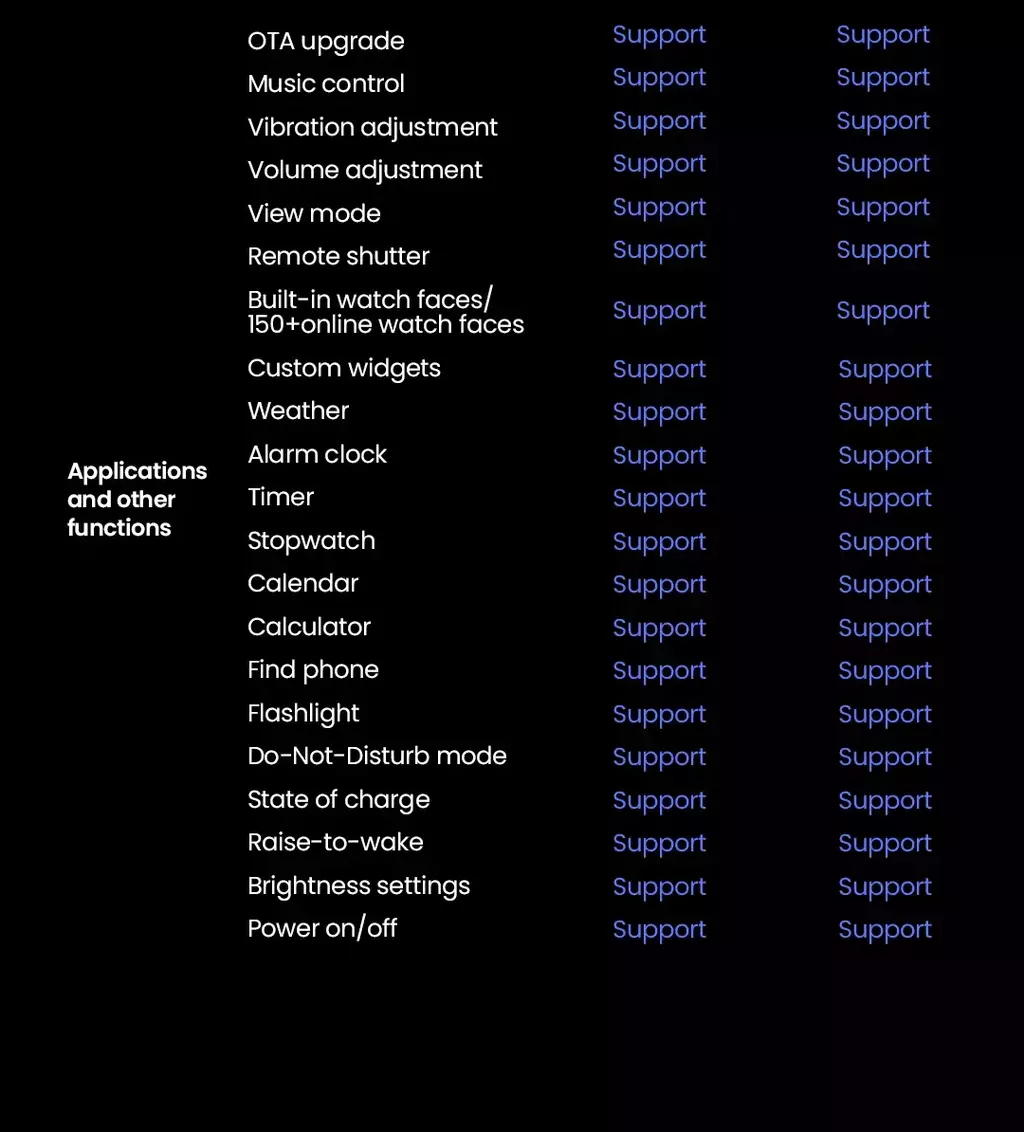Screen dimensions: 1024x1132
Task: Click the Stopwatch feature label
Action: tap(311, 541)
